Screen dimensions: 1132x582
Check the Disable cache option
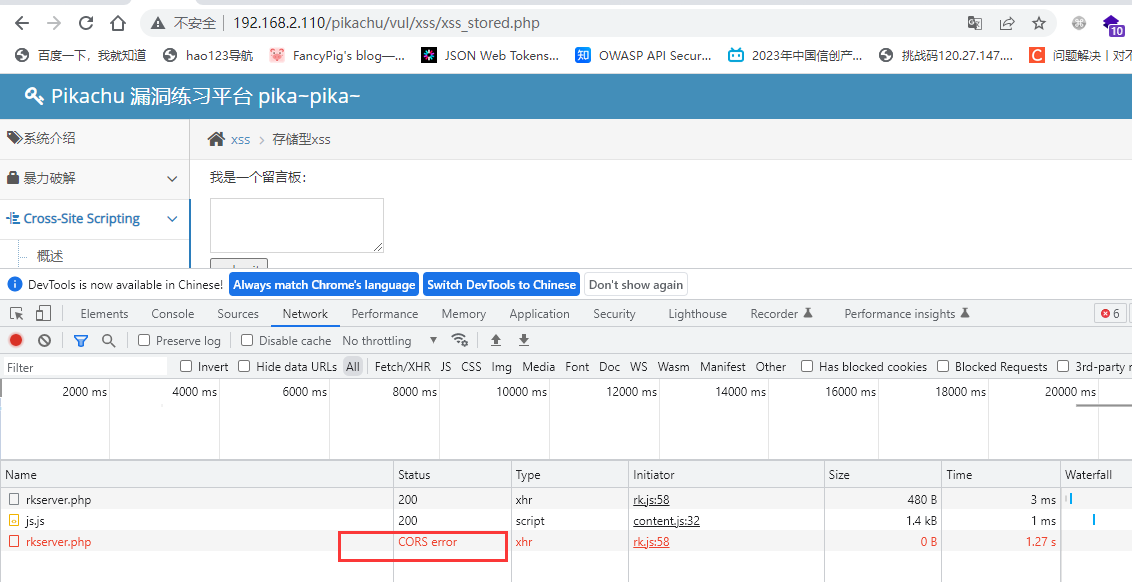click(x=248, y=341)
